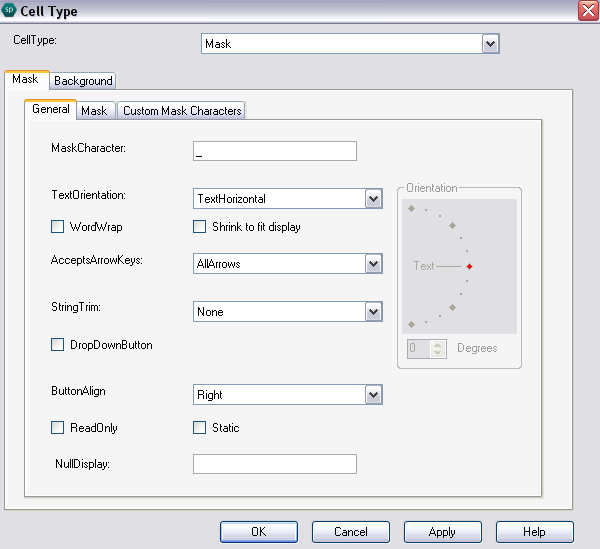600x549 pixels.
Task: Toggle the DropDownButton checkbox
Action: tap(57, 344)
